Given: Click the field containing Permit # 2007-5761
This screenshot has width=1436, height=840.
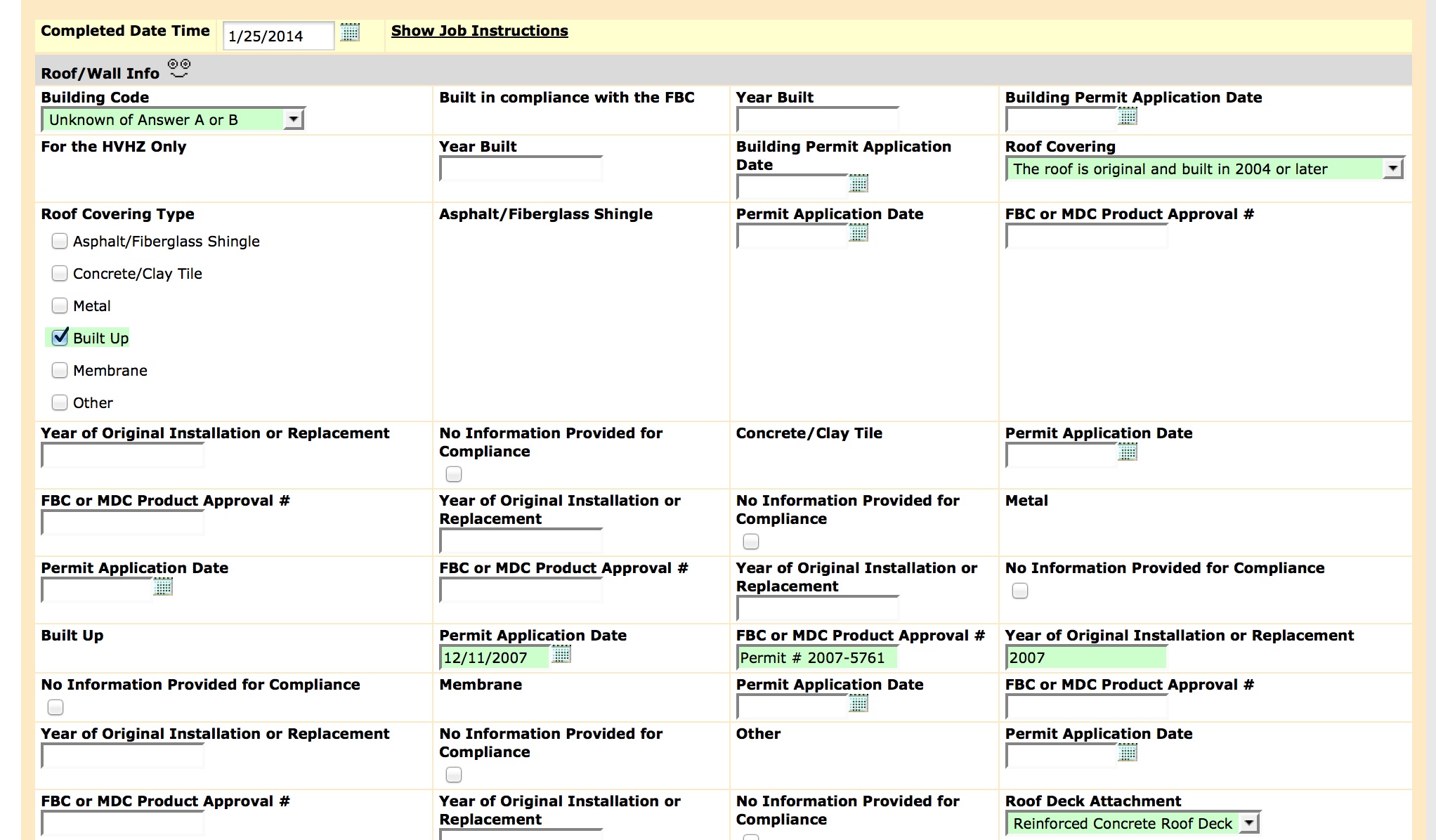Looking at the screenshot, I should 817,657.
